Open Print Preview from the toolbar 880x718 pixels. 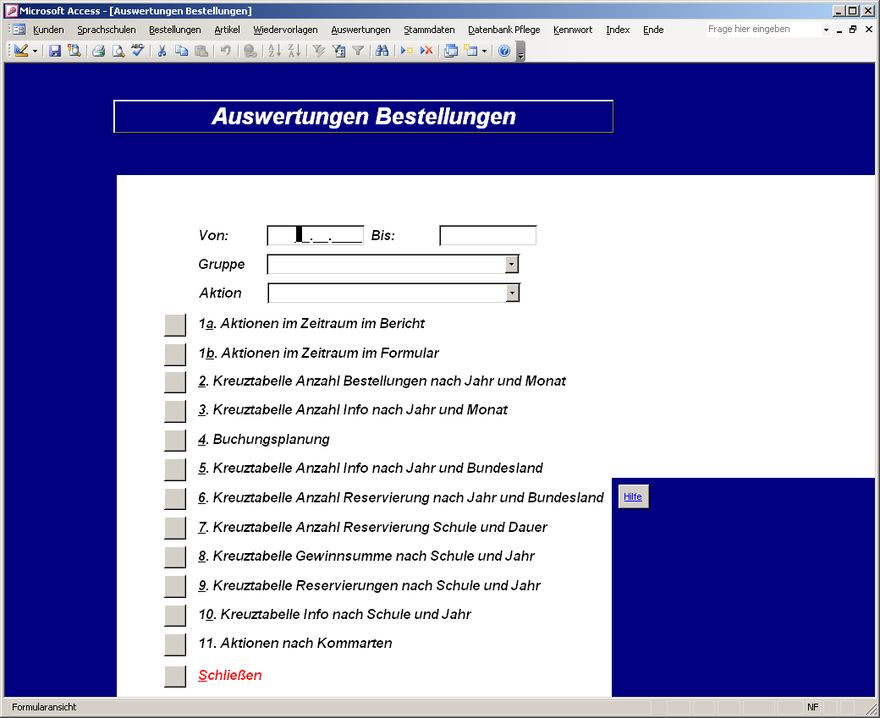[x=118, y=51]
